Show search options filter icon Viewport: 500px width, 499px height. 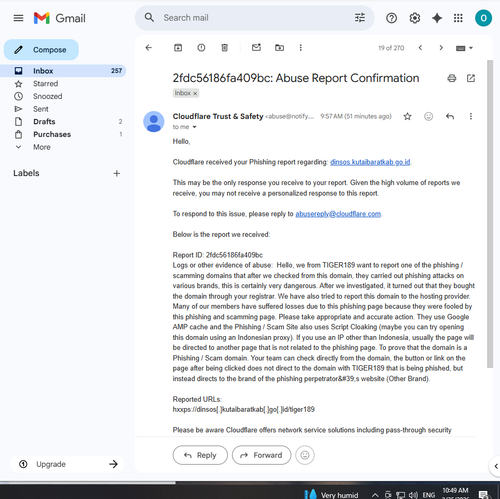coord(360,18)
